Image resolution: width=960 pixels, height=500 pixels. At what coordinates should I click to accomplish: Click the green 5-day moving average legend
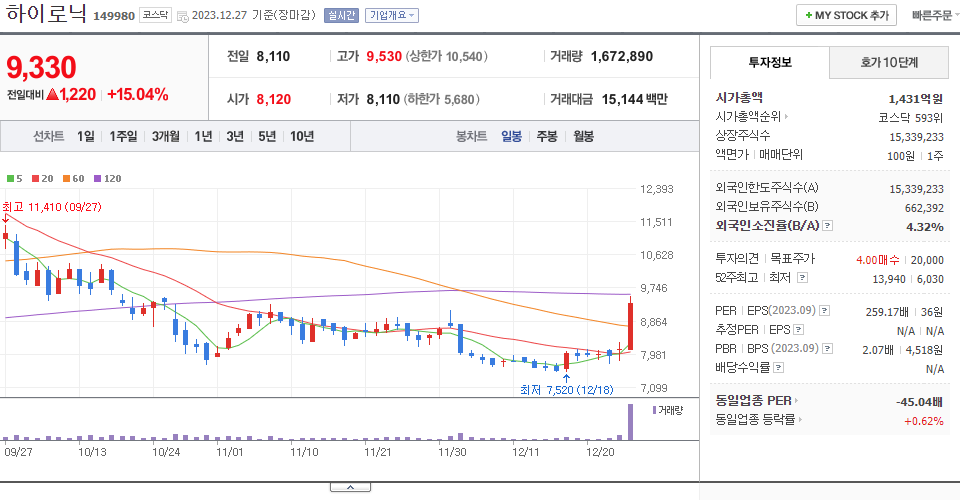coord(14,179)
